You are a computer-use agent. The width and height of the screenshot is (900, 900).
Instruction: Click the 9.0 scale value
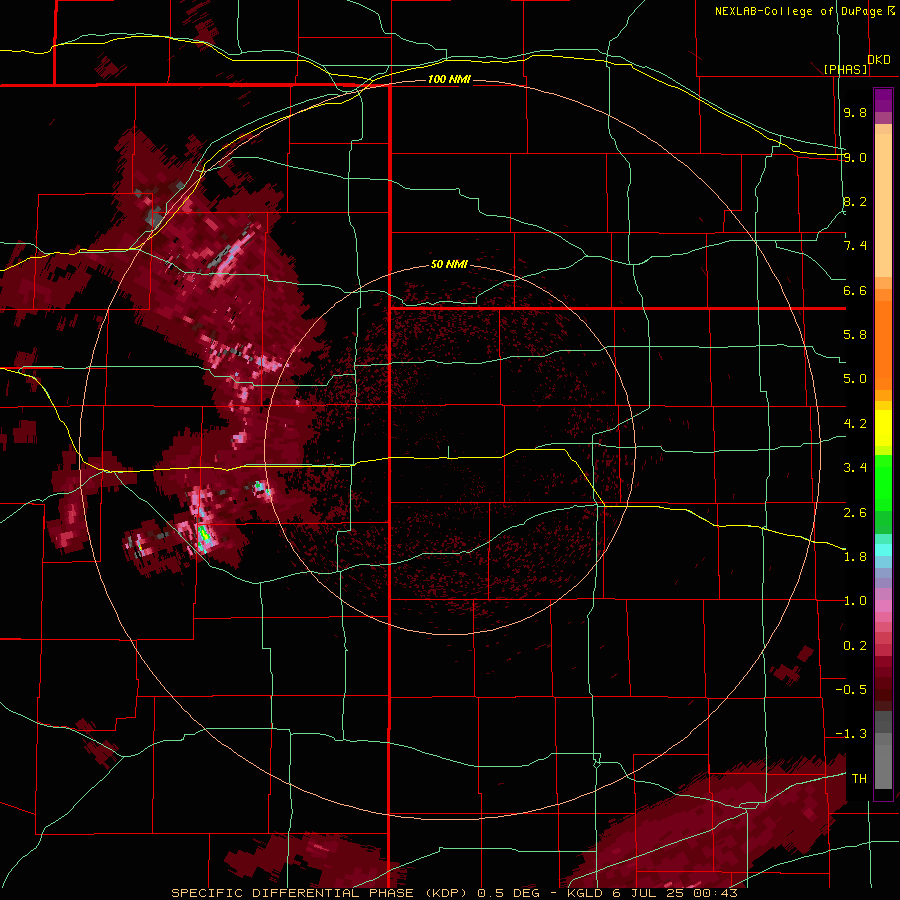[855, 157]
